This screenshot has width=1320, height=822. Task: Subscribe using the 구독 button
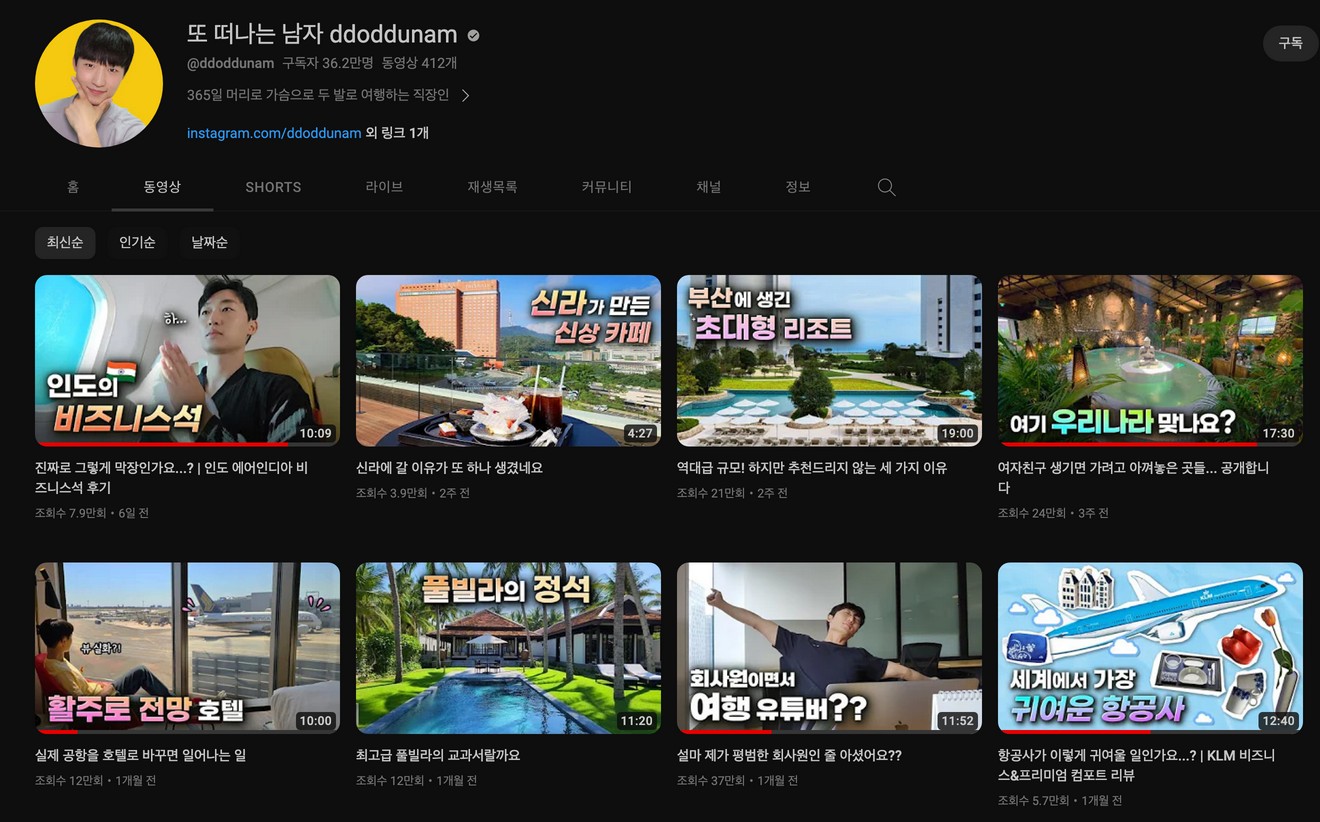(1290, 43)
